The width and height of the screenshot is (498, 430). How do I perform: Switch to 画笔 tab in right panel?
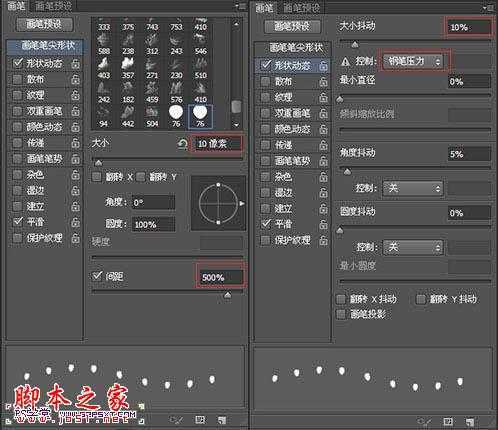pos(264,7)
